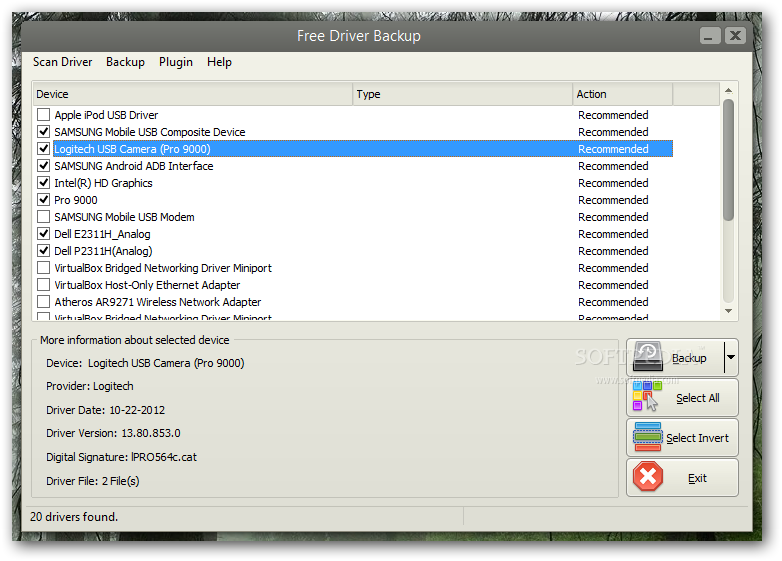The width and height of the screenshot is (782, 561).
Task: Check Atheros AR9271 Wireless Network Adapter checkbox
Action: pyautogui.click(x=43, y=301)
